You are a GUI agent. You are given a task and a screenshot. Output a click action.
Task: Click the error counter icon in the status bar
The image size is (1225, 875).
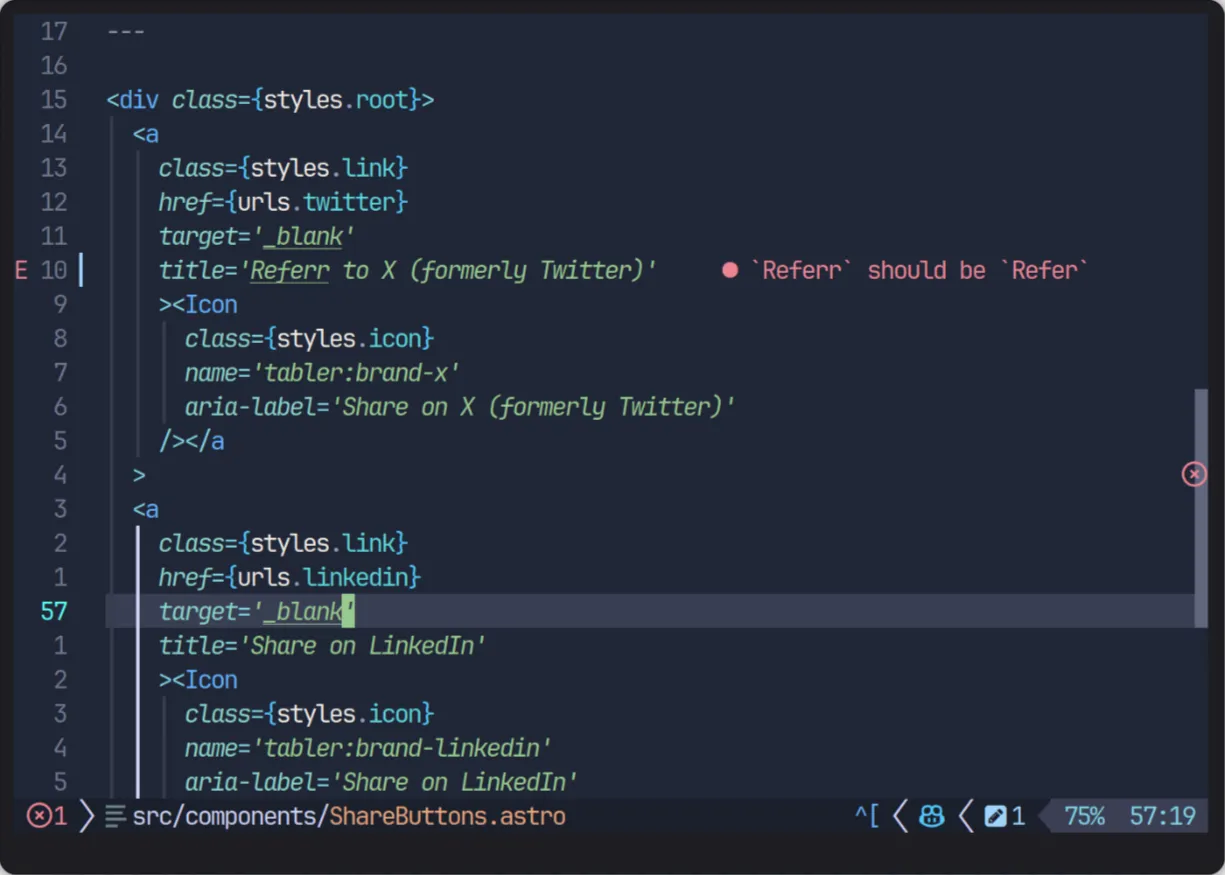click(40, 815)
